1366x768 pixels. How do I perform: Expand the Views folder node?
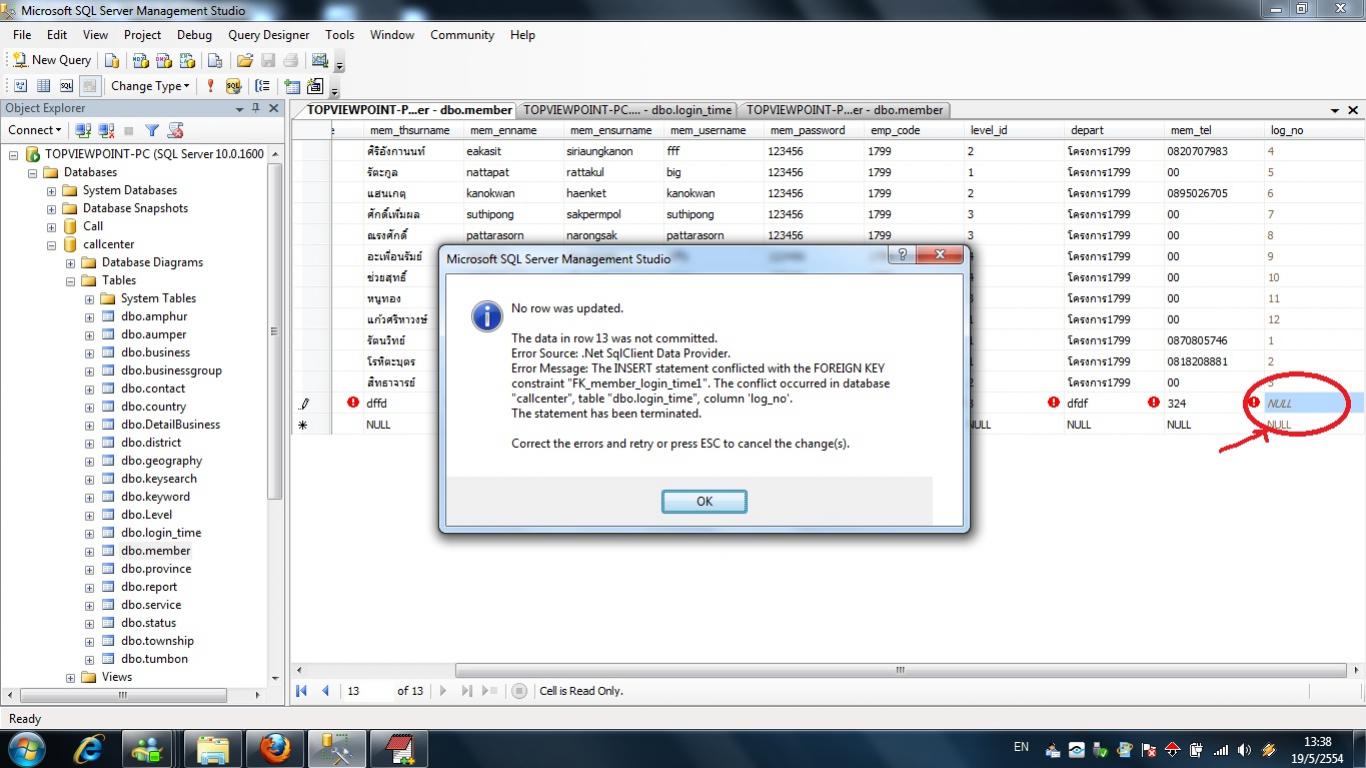(71, 677)
